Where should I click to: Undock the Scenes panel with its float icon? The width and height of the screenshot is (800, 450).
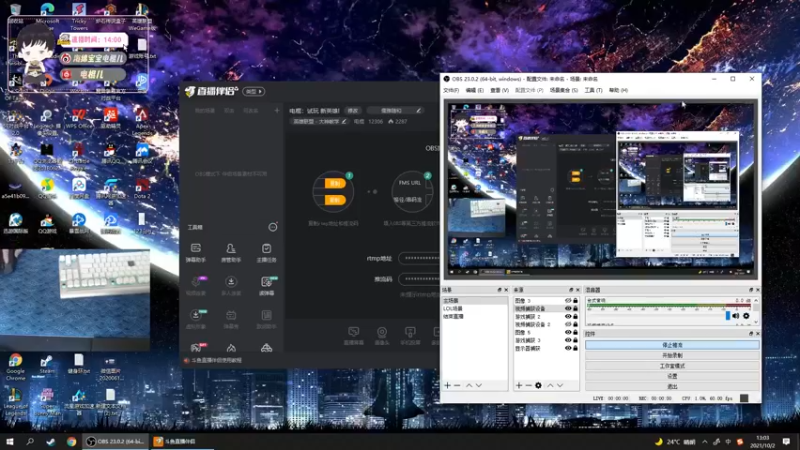(x=499, y=290)
